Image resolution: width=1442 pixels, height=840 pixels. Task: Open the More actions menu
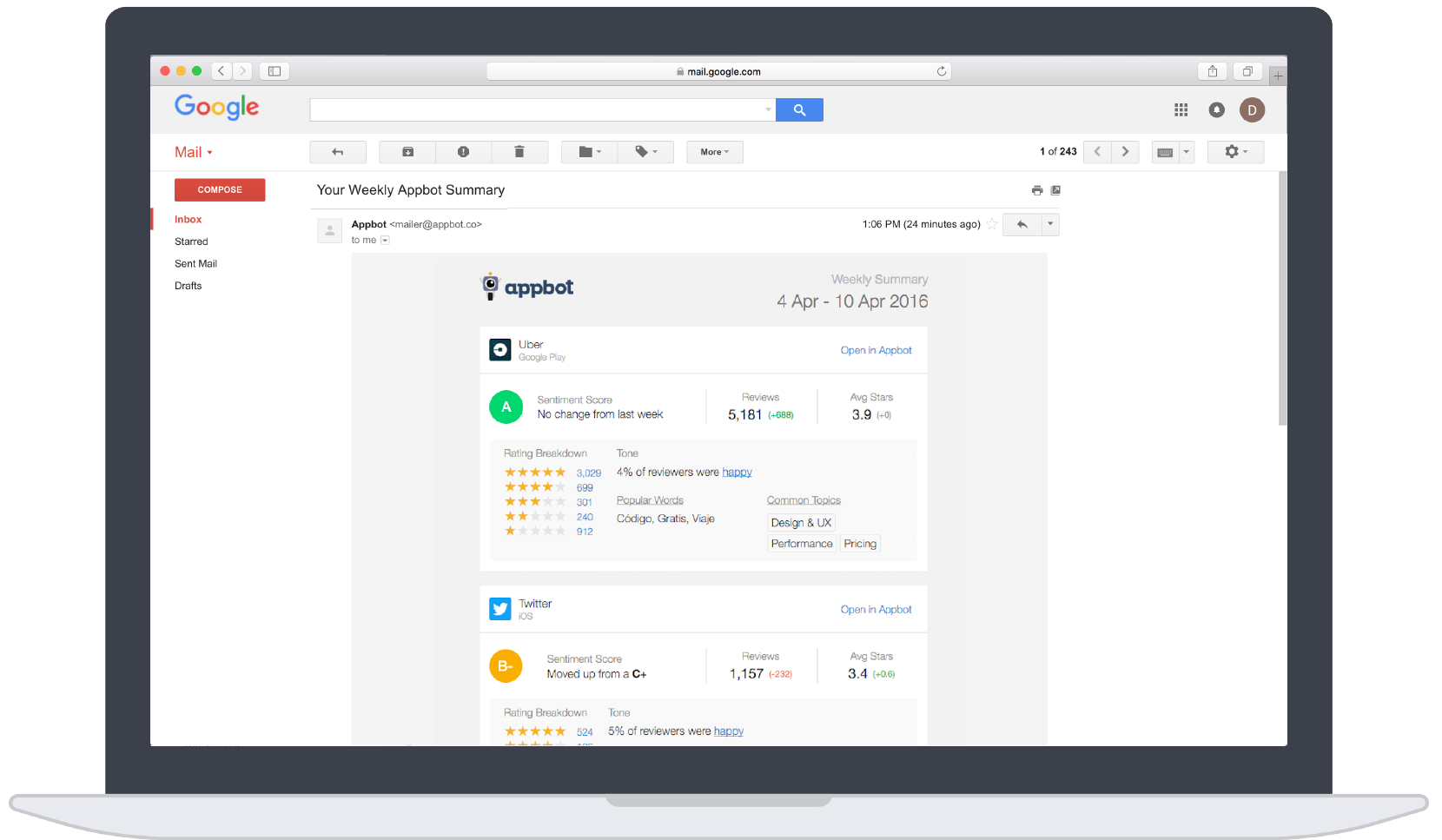(x=715, y=152)
